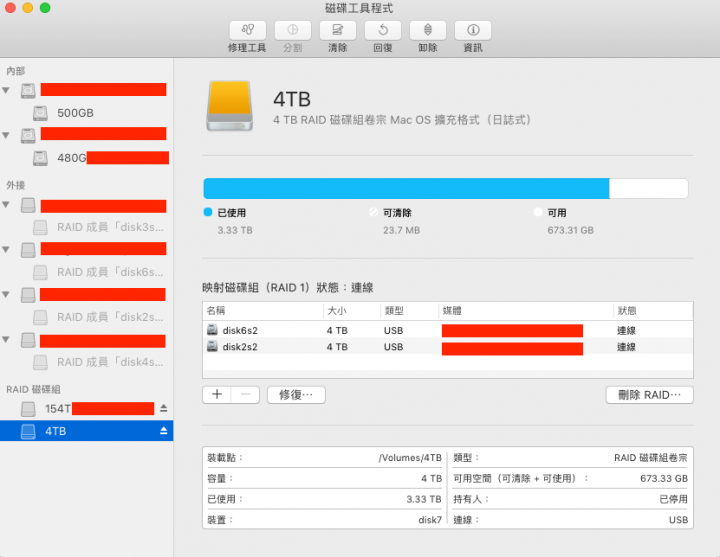Image resolution: width=720 pixels, height=557 pixels.
Task: Select the 480G volume in sidebar
Action: [86, 158]
